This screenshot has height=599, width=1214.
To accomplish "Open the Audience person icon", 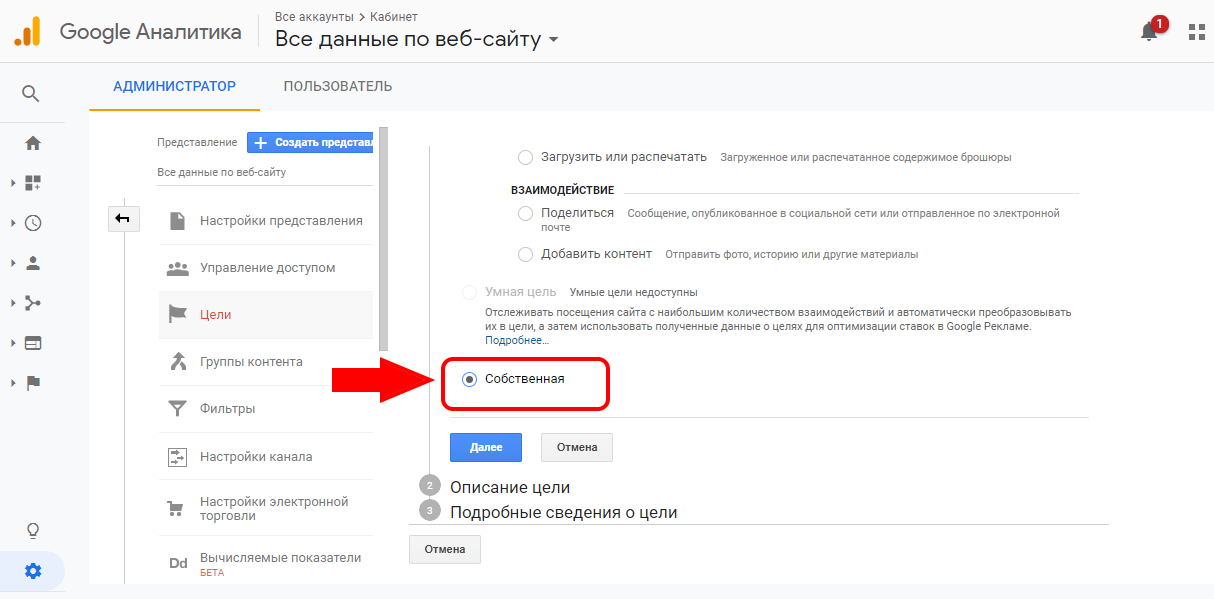I will tap(33, 263).
